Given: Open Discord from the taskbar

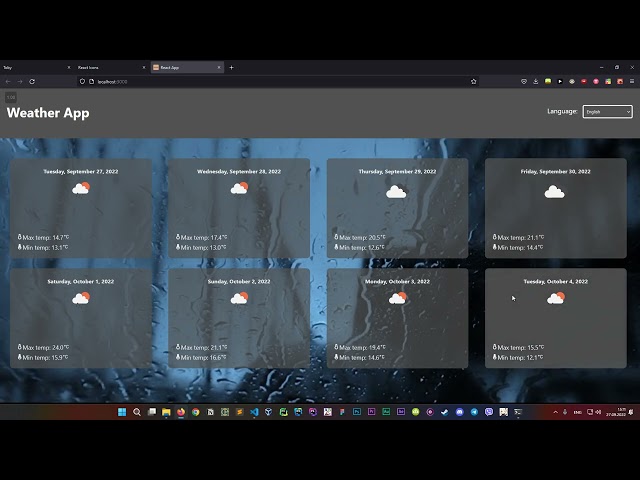Looking at the screenshot, I should (x=460, y=412).
